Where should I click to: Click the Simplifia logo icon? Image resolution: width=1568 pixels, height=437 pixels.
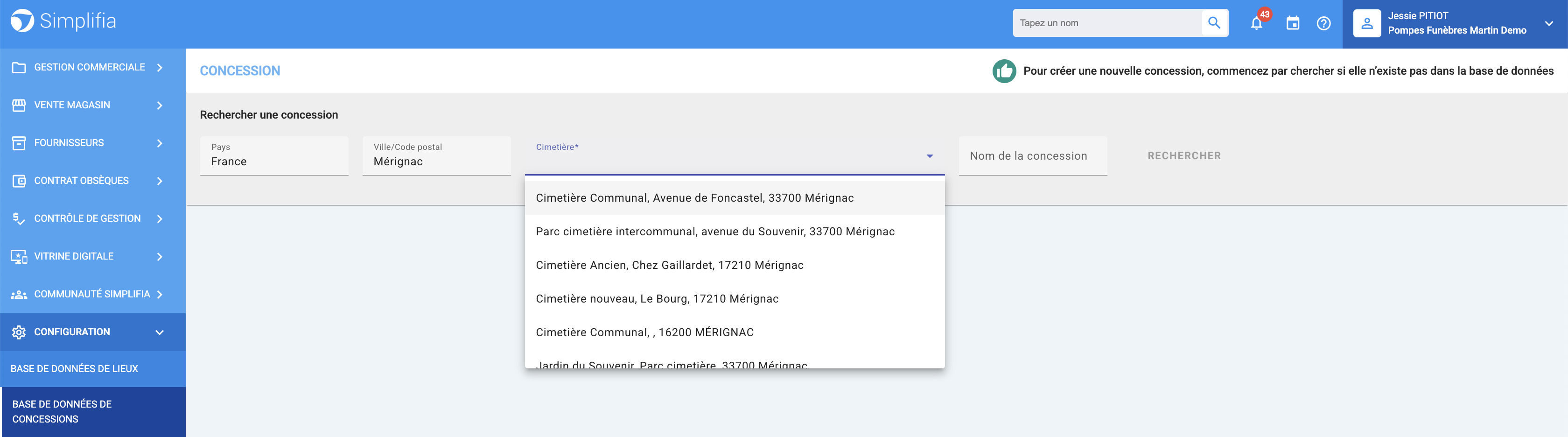(x=22, y=21)
